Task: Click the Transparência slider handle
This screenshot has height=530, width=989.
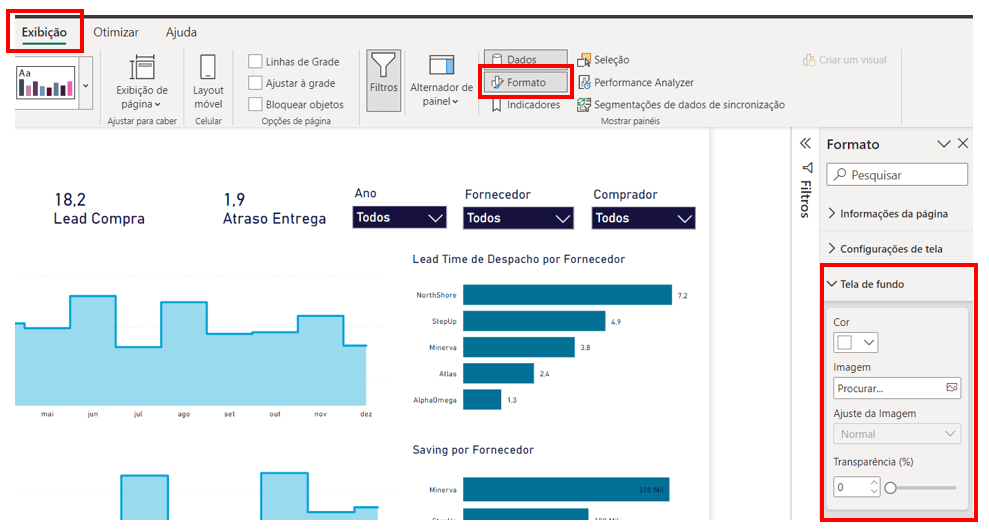Action: [891, 488]
